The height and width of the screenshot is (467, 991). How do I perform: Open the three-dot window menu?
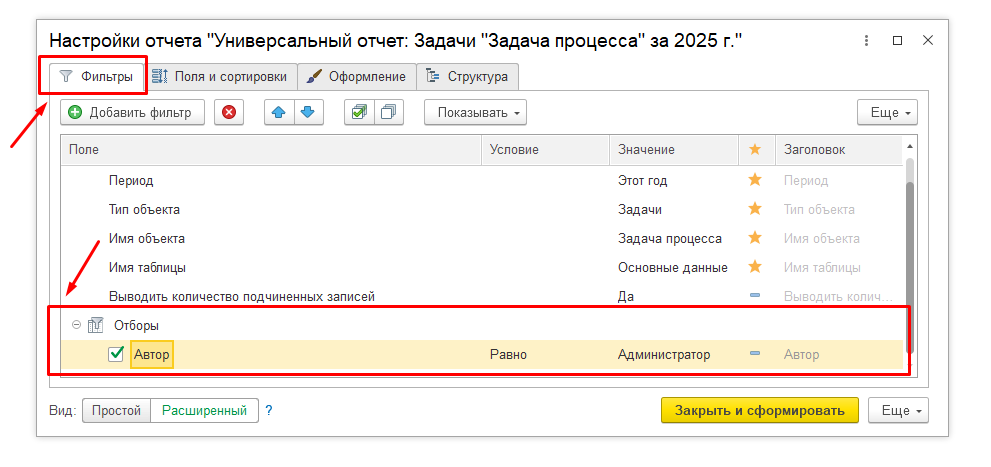866,41
